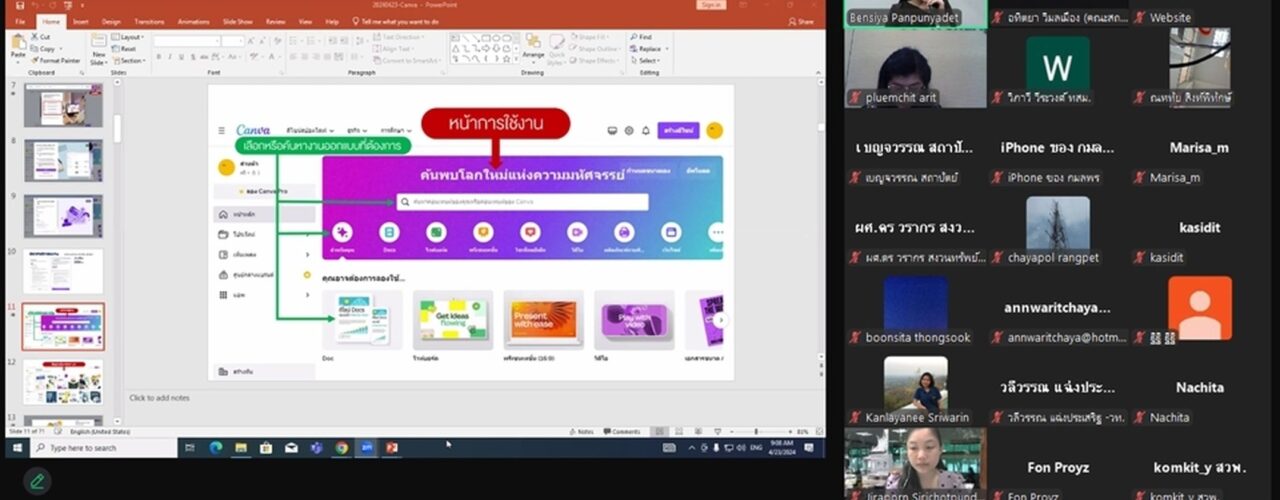Click Canva notification bell icon

pos(645,130)
